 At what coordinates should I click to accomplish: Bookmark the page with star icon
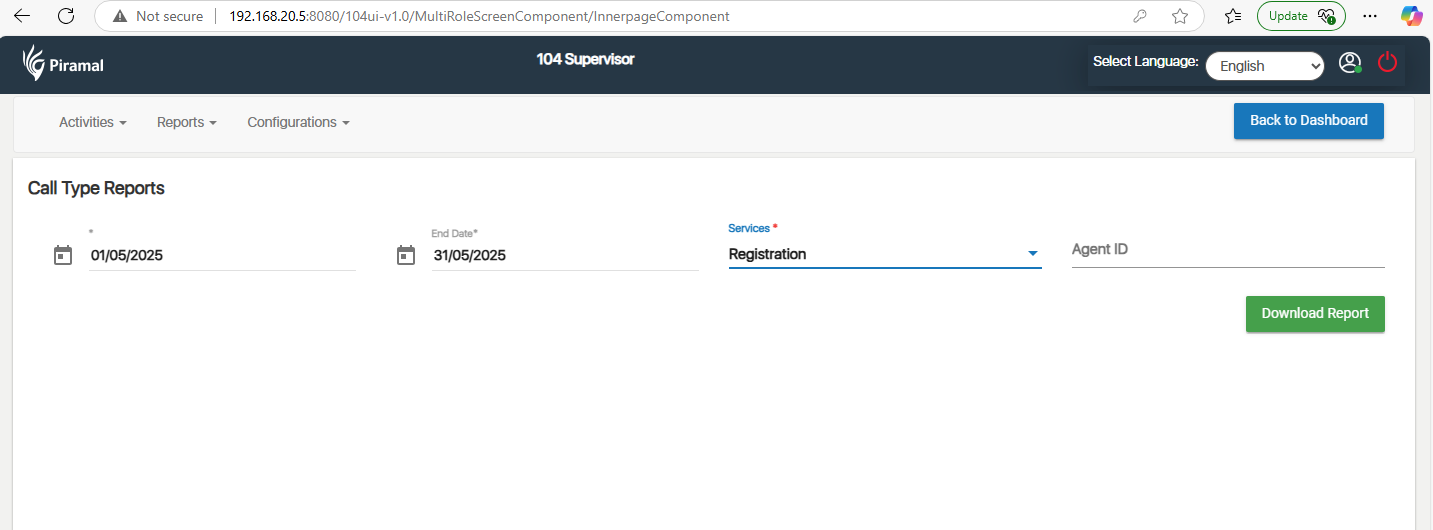pyautogui.click(x=1180, y=16)
